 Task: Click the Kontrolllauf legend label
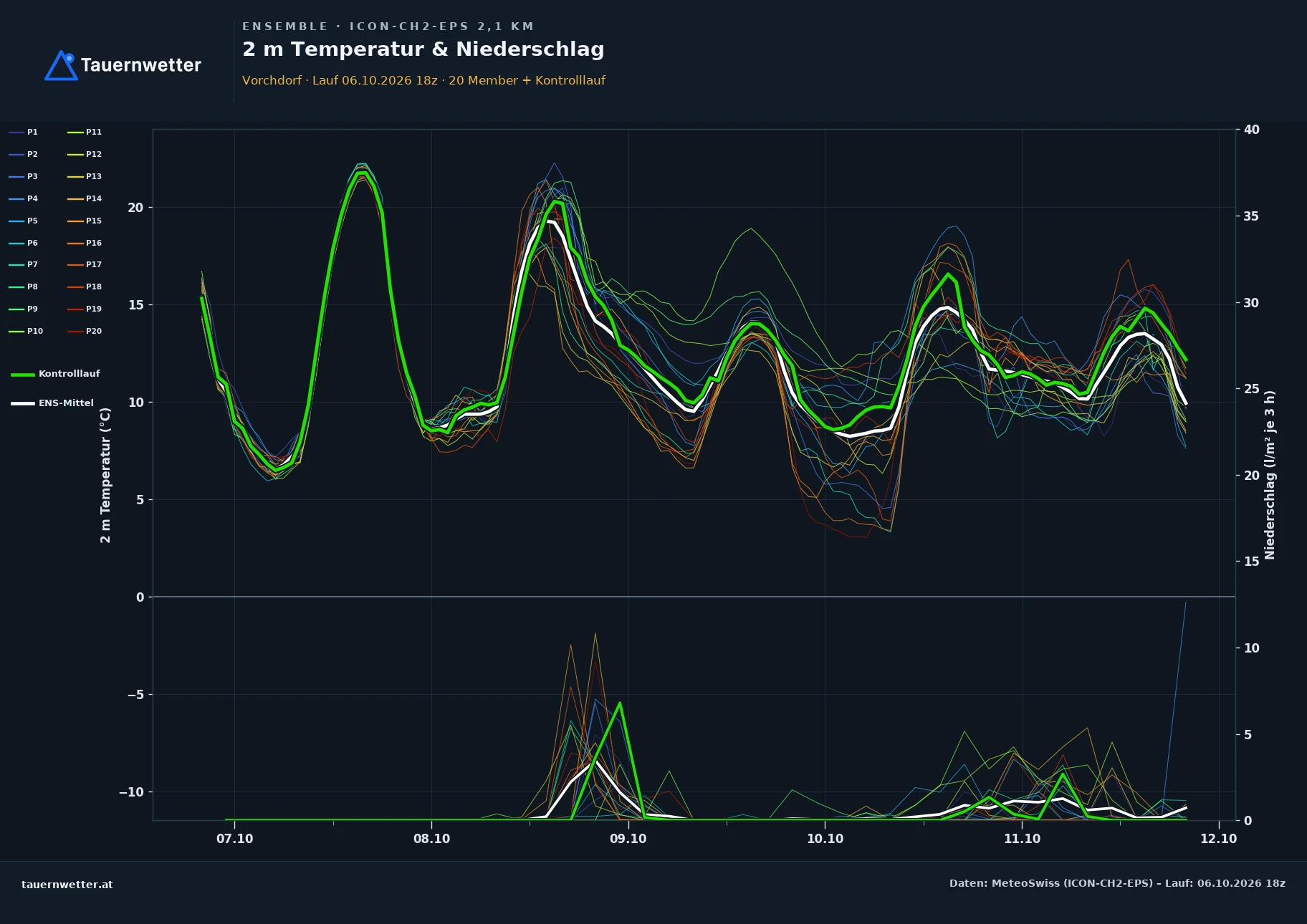pyautogui.click(x=70, y=374)
